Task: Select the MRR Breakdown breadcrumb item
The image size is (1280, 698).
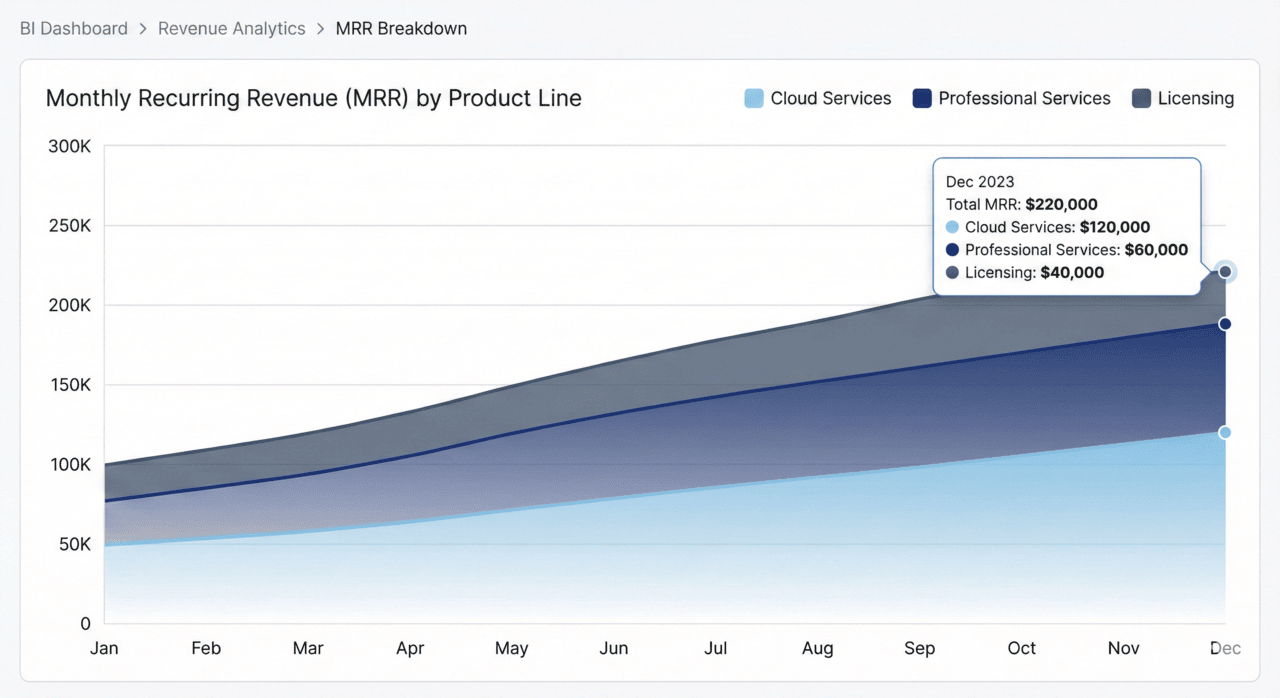Action: pos(401,28)
